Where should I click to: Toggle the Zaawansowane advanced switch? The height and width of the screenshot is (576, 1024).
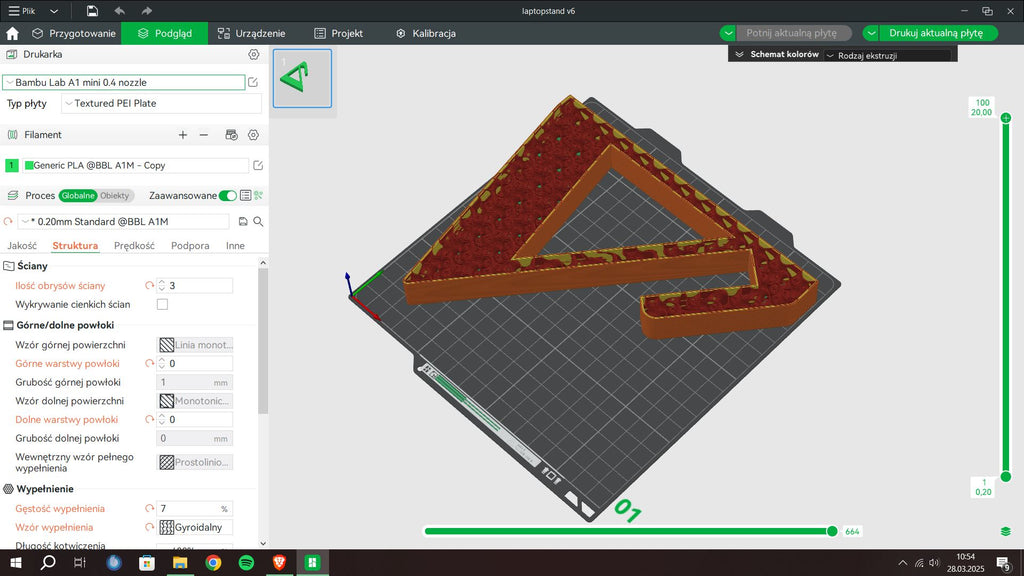227,195
